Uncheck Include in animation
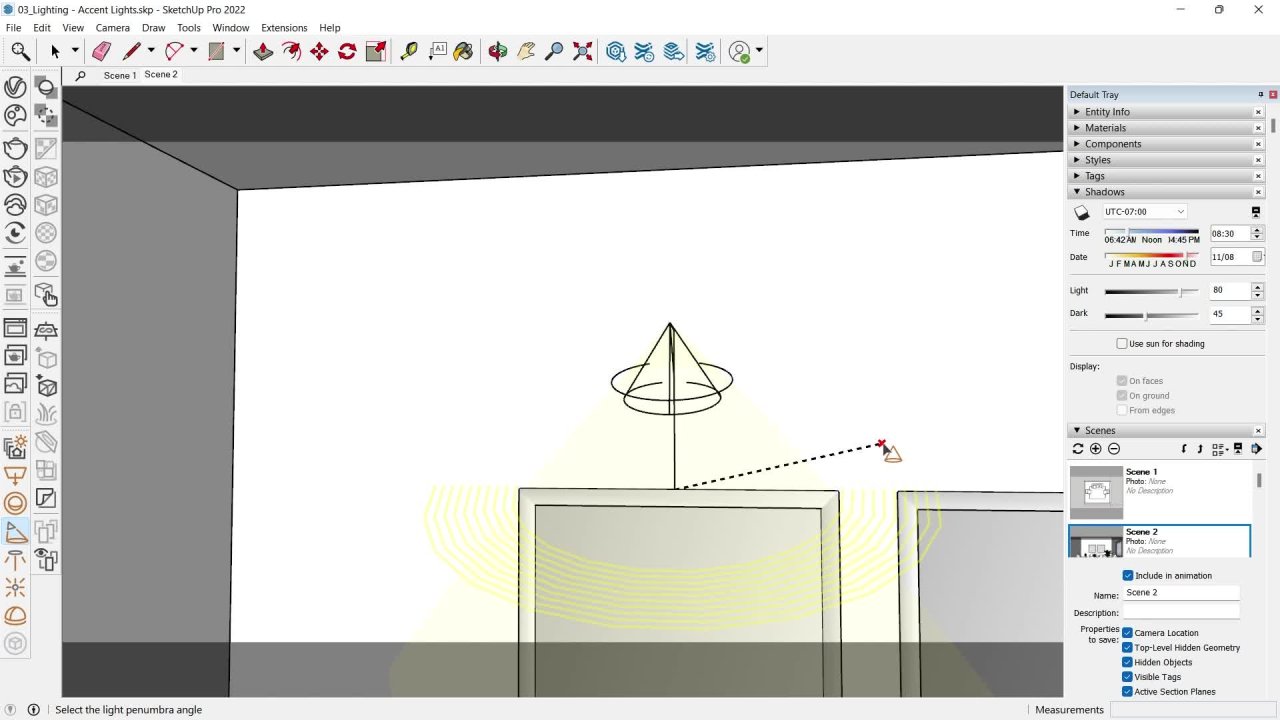 [1128, 576]
